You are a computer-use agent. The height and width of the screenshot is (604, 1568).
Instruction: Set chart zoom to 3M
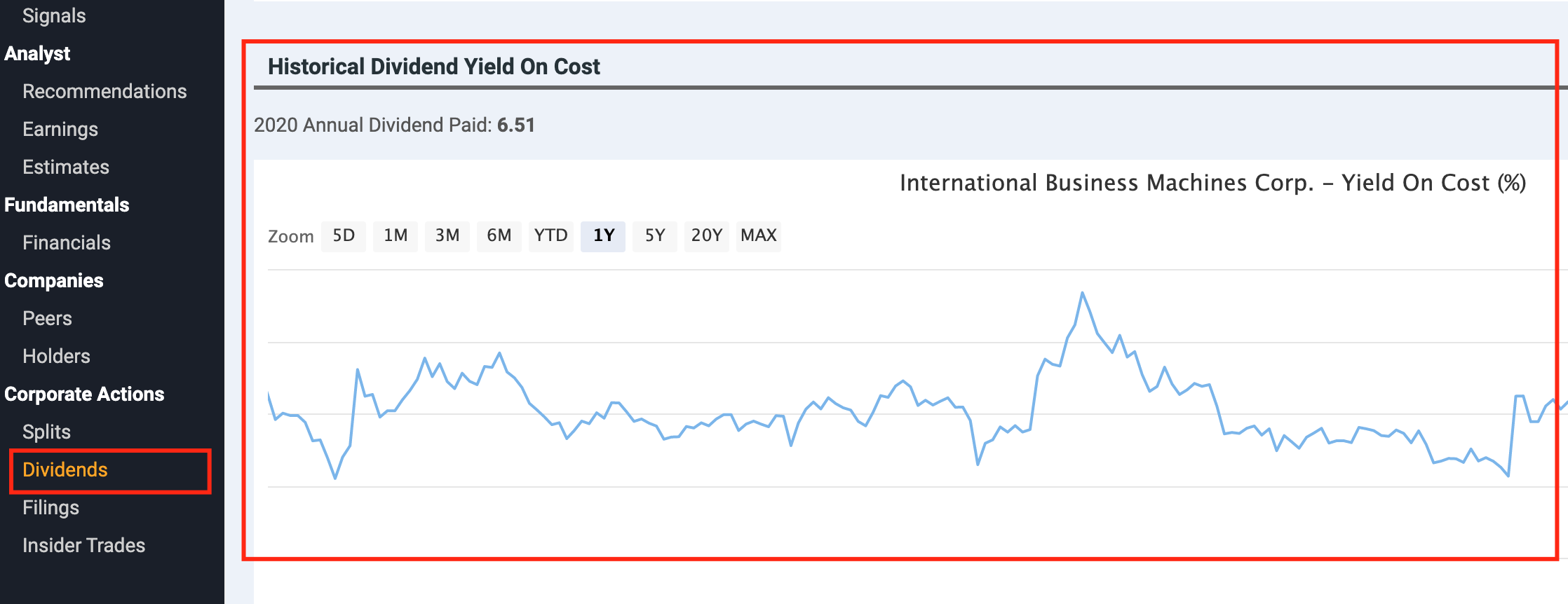tap(447, 235)
